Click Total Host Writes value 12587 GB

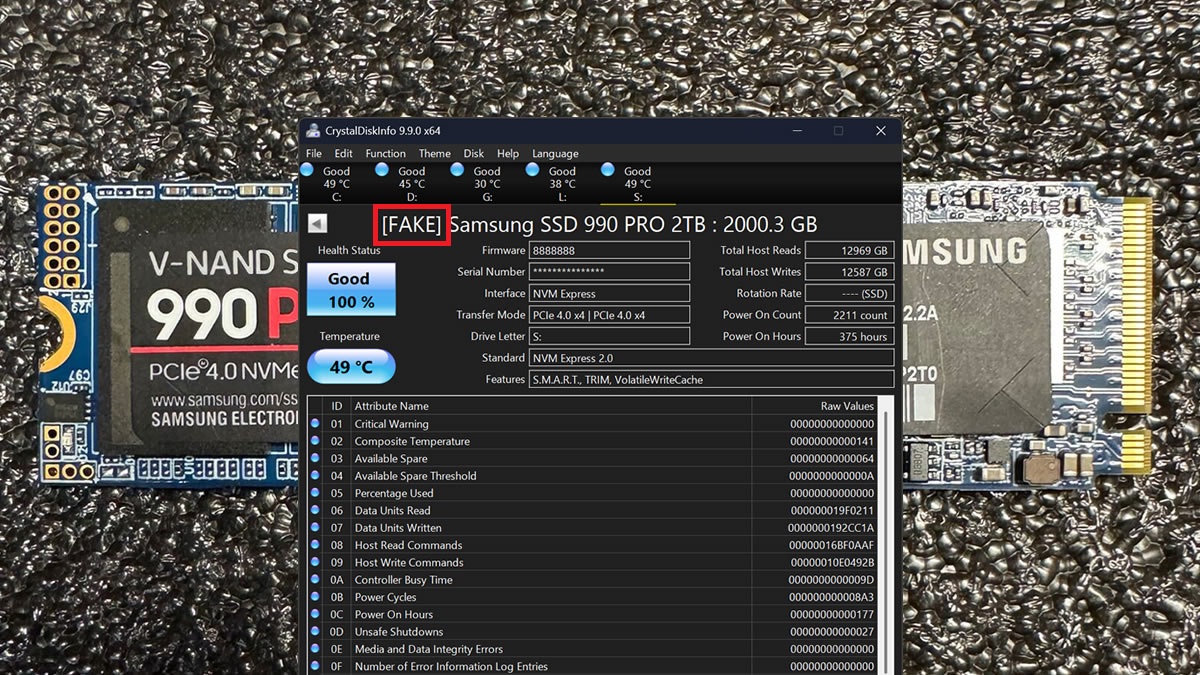click(849, 272)
